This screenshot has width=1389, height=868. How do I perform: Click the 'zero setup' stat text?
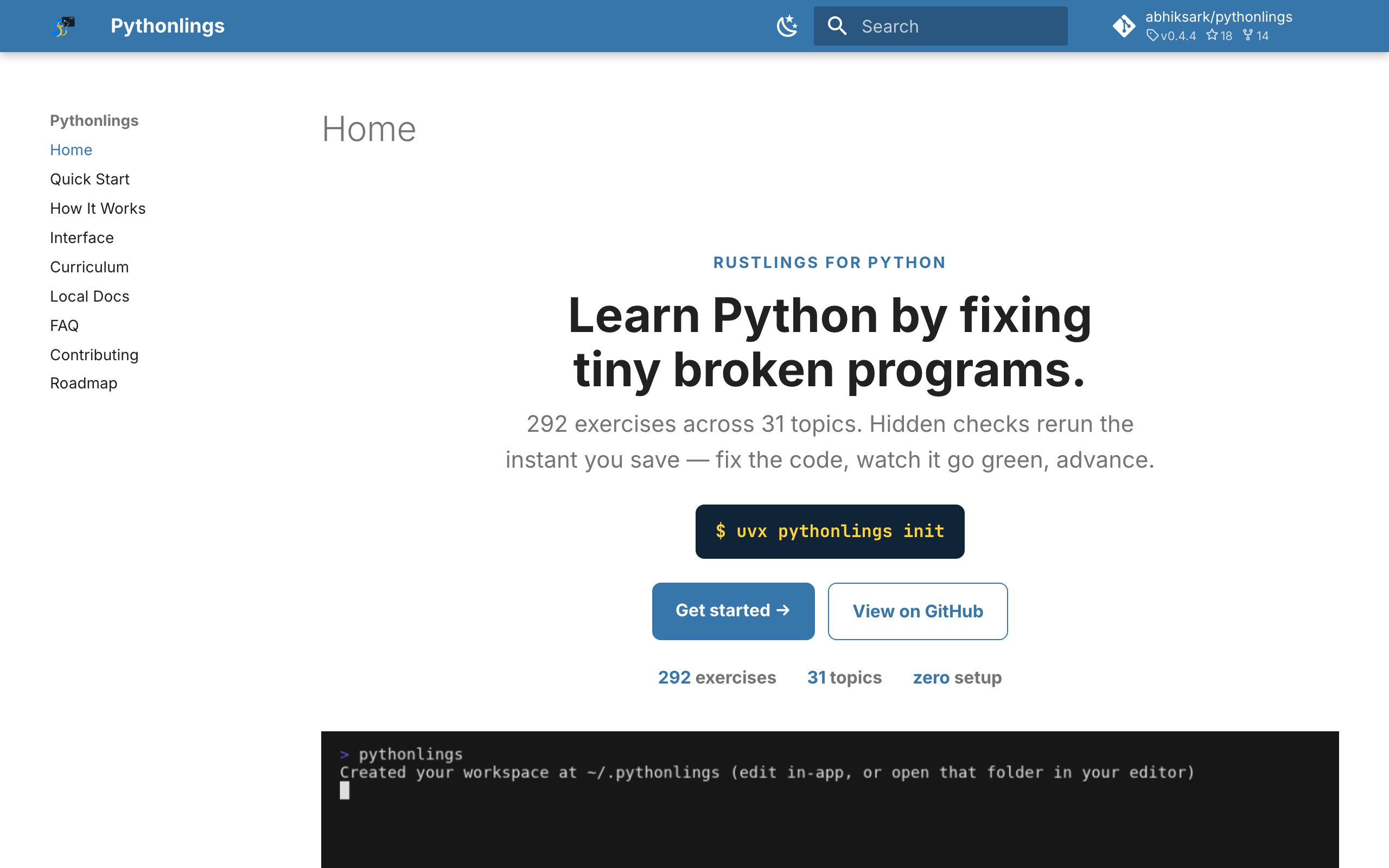pos(957,678)
